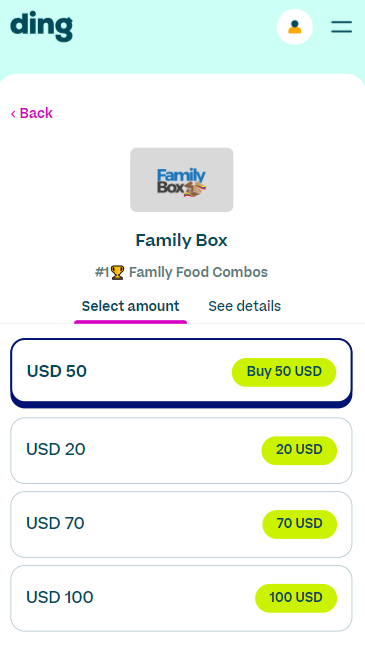Switch to the See details tab
Image resolution: width=365 pixels, height=648 pixels.
point(244,306)
